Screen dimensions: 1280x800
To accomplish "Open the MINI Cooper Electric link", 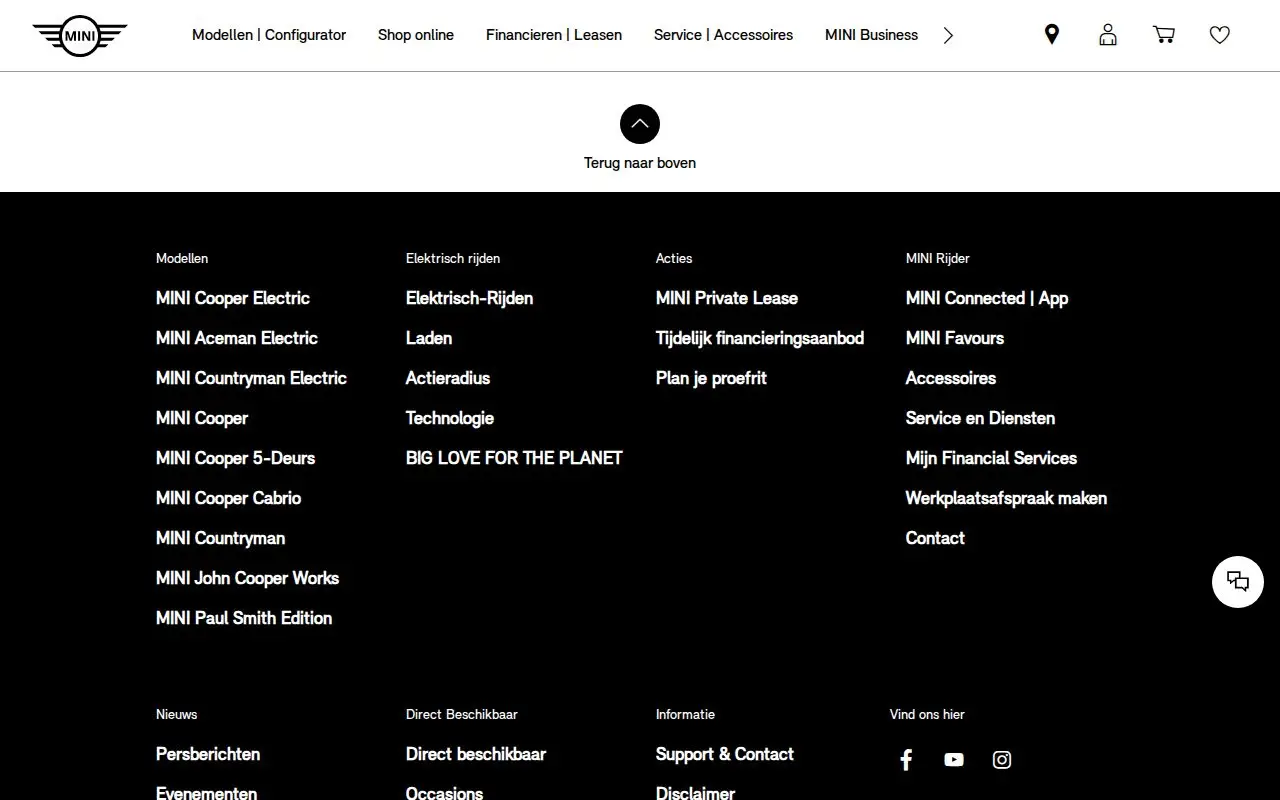I will pyautogui.click(x=233, y=298).
